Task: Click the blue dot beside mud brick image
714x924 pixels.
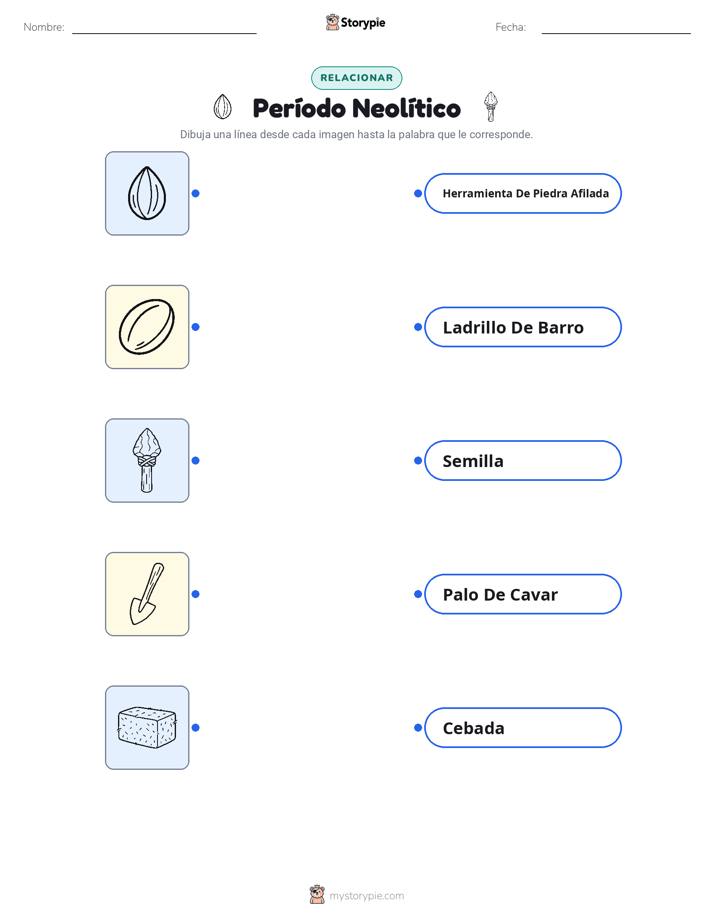Action: pos(196,728)
